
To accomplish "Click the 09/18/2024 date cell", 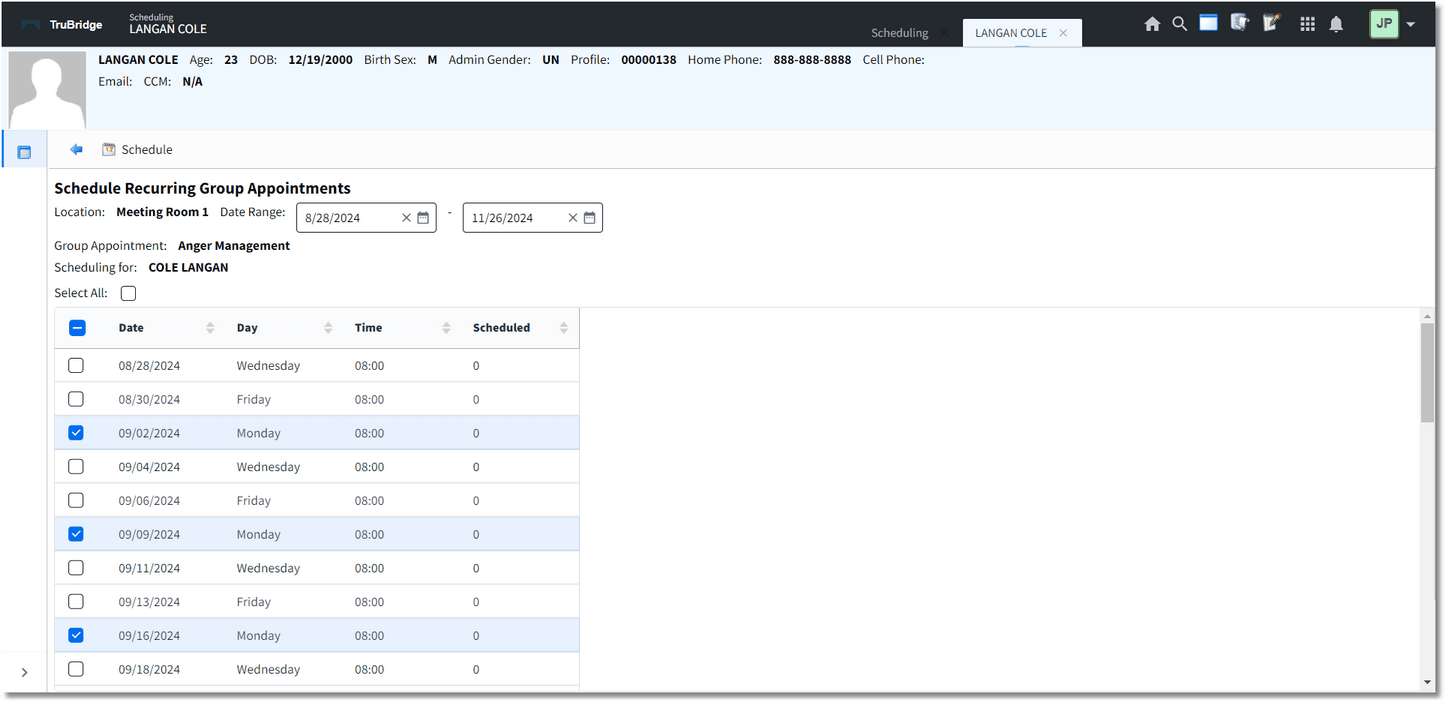I will pos(149,669).
